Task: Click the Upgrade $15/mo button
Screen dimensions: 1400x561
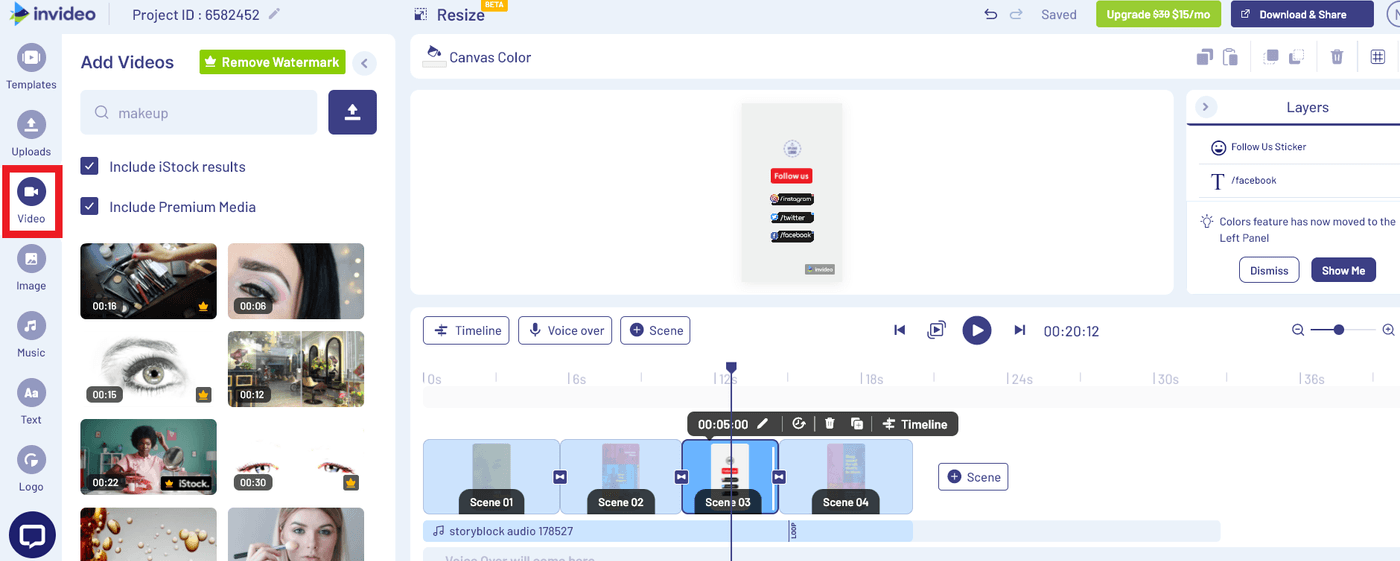Action: [1160, 14]
